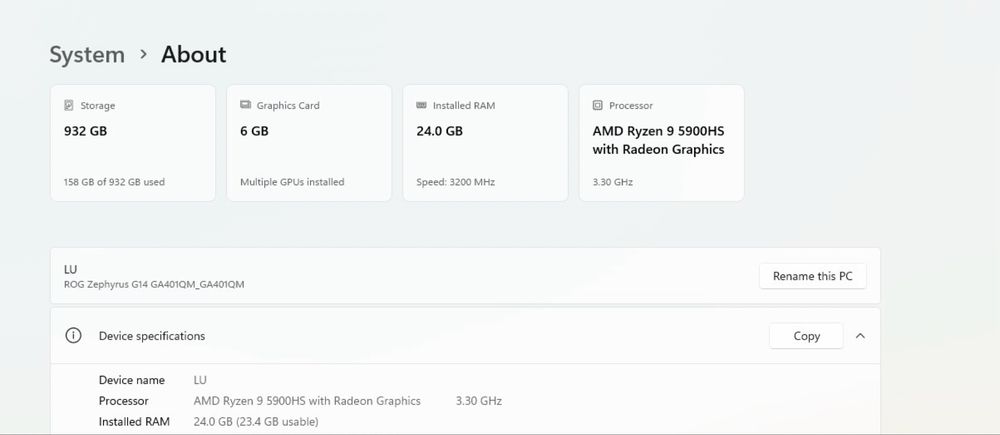Click the ROG Zephyrus G14 model name
This screenshot has width=1000, height=435.
[x=154, y=284]
